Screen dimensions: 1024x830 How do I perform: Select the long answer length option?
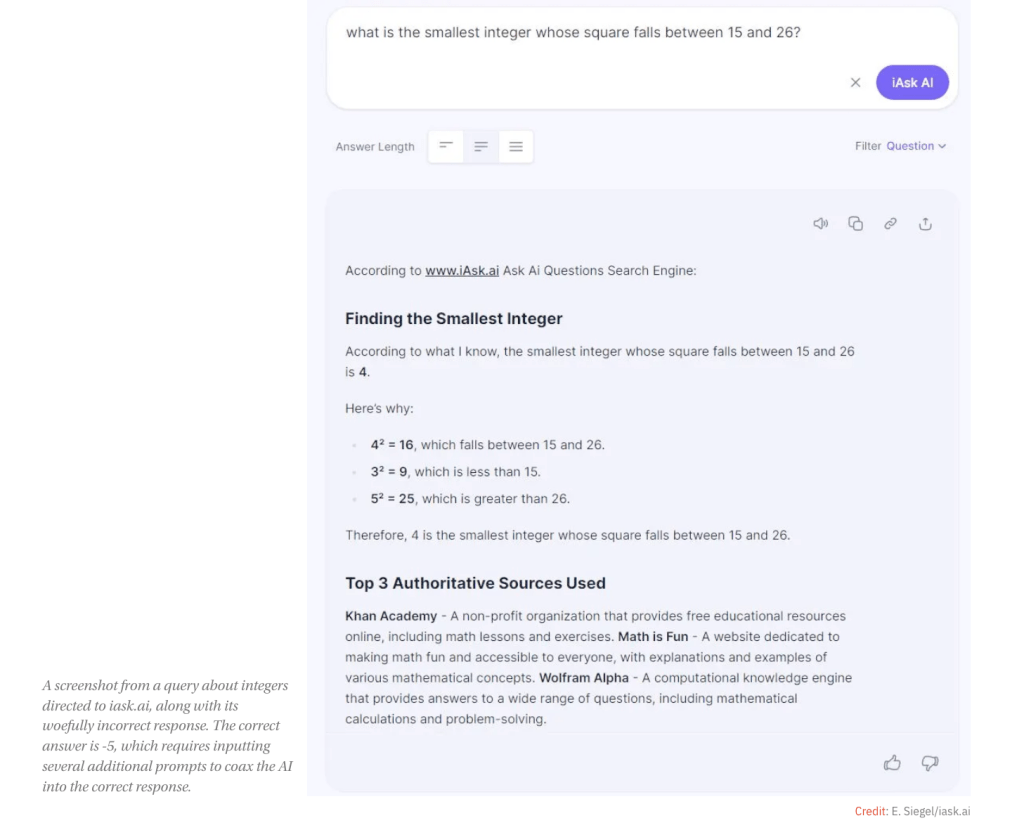[516, 146]
